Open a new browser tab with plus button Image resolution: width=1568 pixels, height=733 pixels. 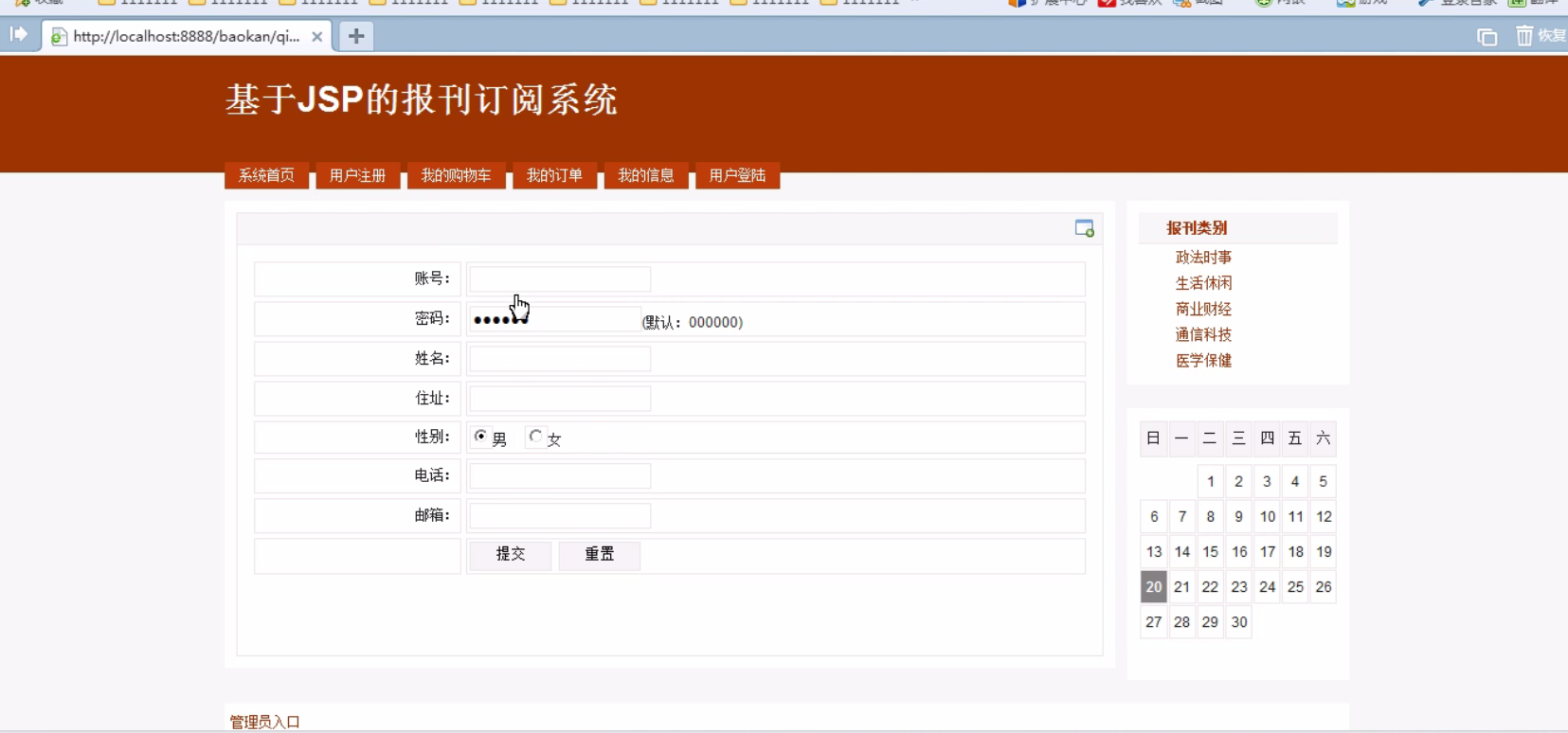(356, 36)
